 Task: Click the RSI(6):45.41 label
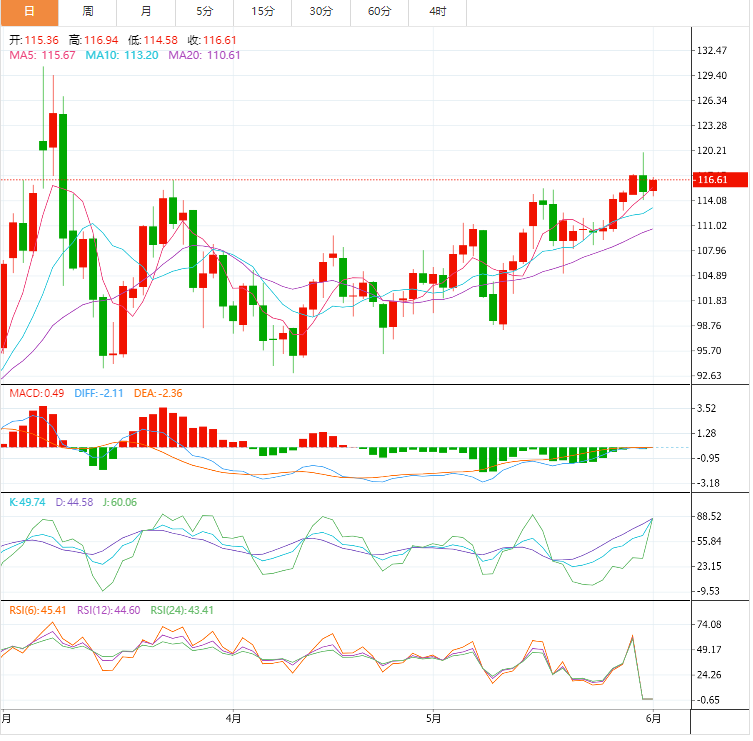point(38,610)
